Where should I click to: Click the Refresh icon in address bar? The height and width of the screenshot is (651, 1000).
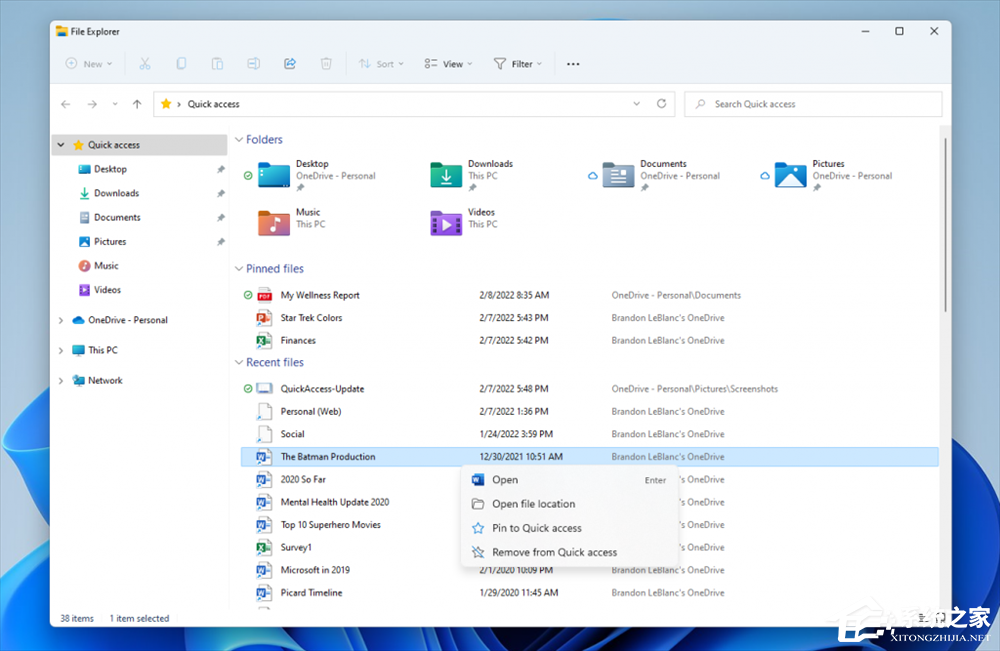pos(661,104)
